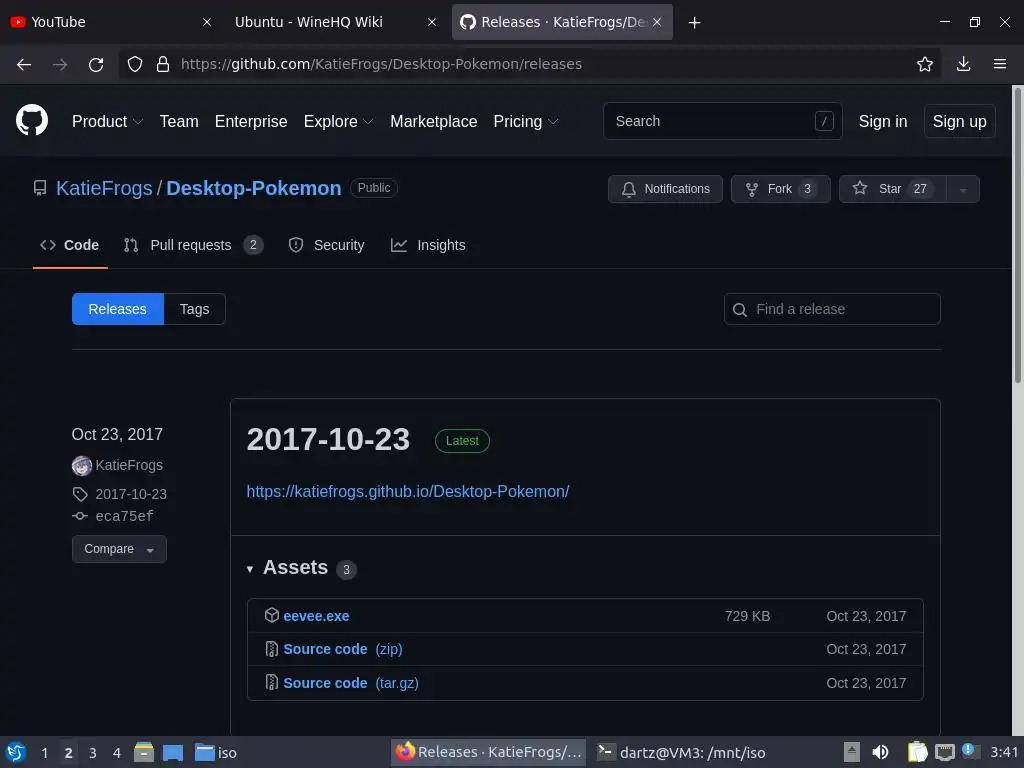Click the Team navigation link
This screenshot has height=768, width=1024.
pos(179,121)
